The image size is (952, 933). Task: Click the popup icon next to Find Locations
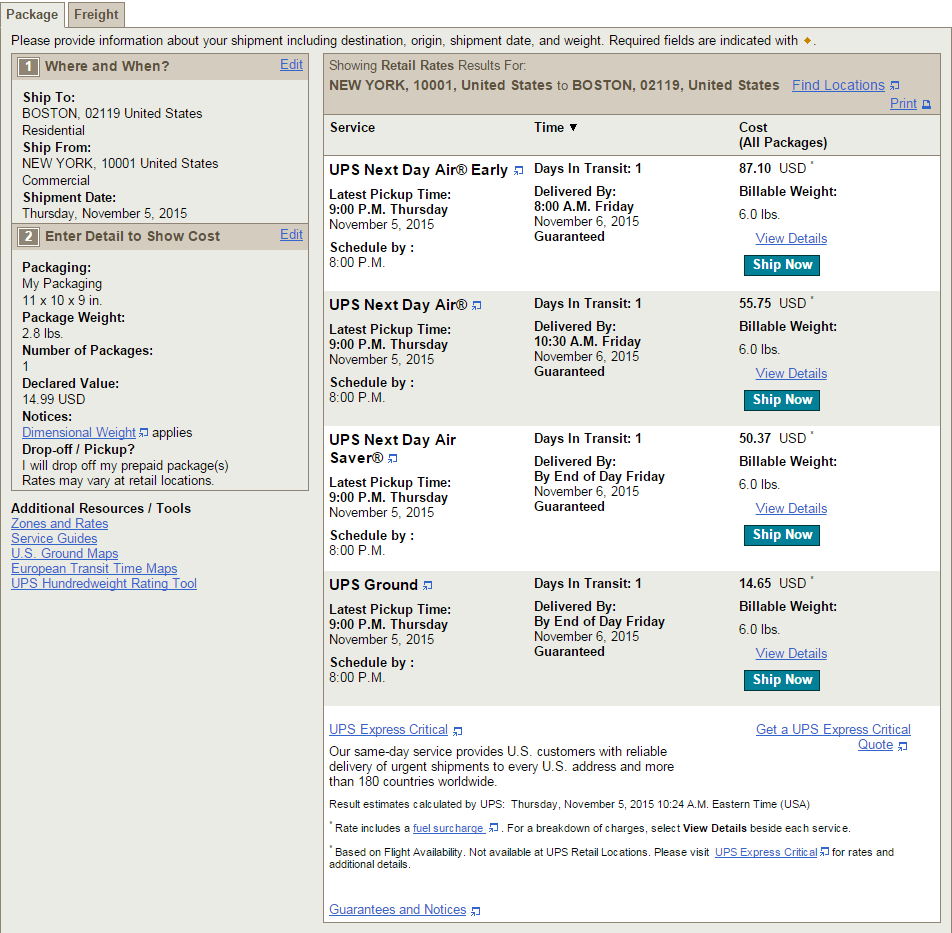(x=895, y=86)
